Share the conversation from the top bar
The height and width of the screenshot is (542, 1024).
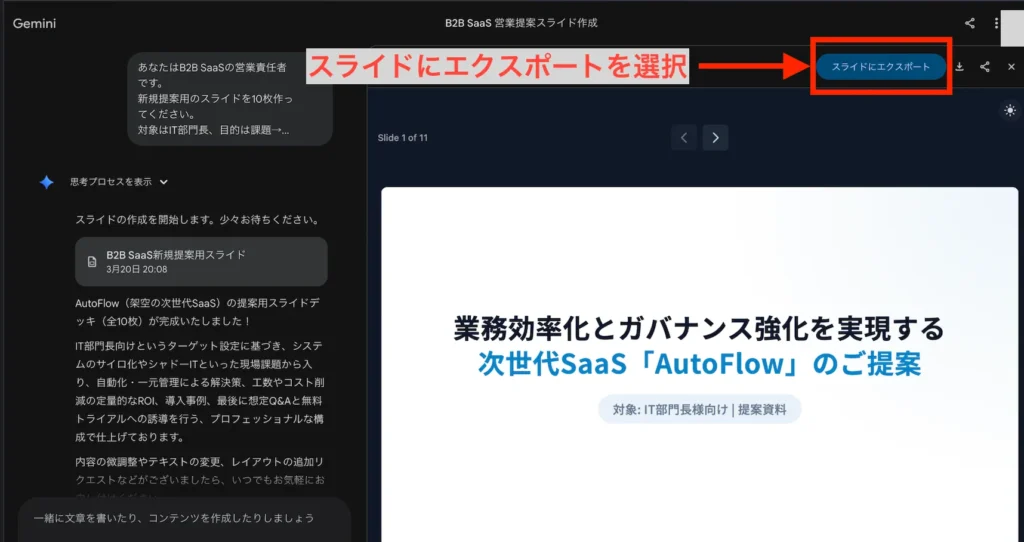coord(969,23)
